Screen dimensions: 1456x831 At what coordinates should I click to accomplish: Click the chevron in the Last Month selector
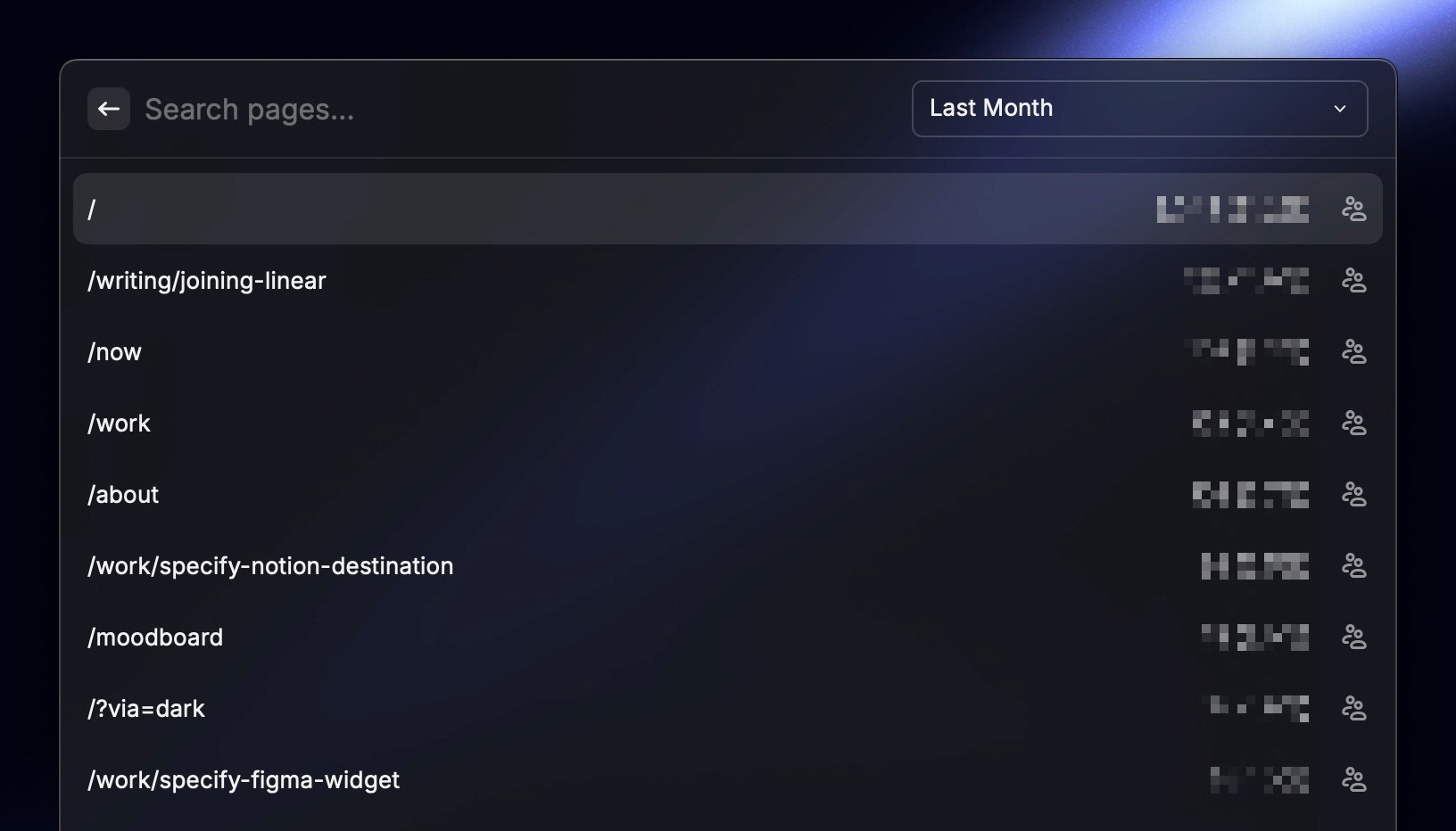point(1339,109)
